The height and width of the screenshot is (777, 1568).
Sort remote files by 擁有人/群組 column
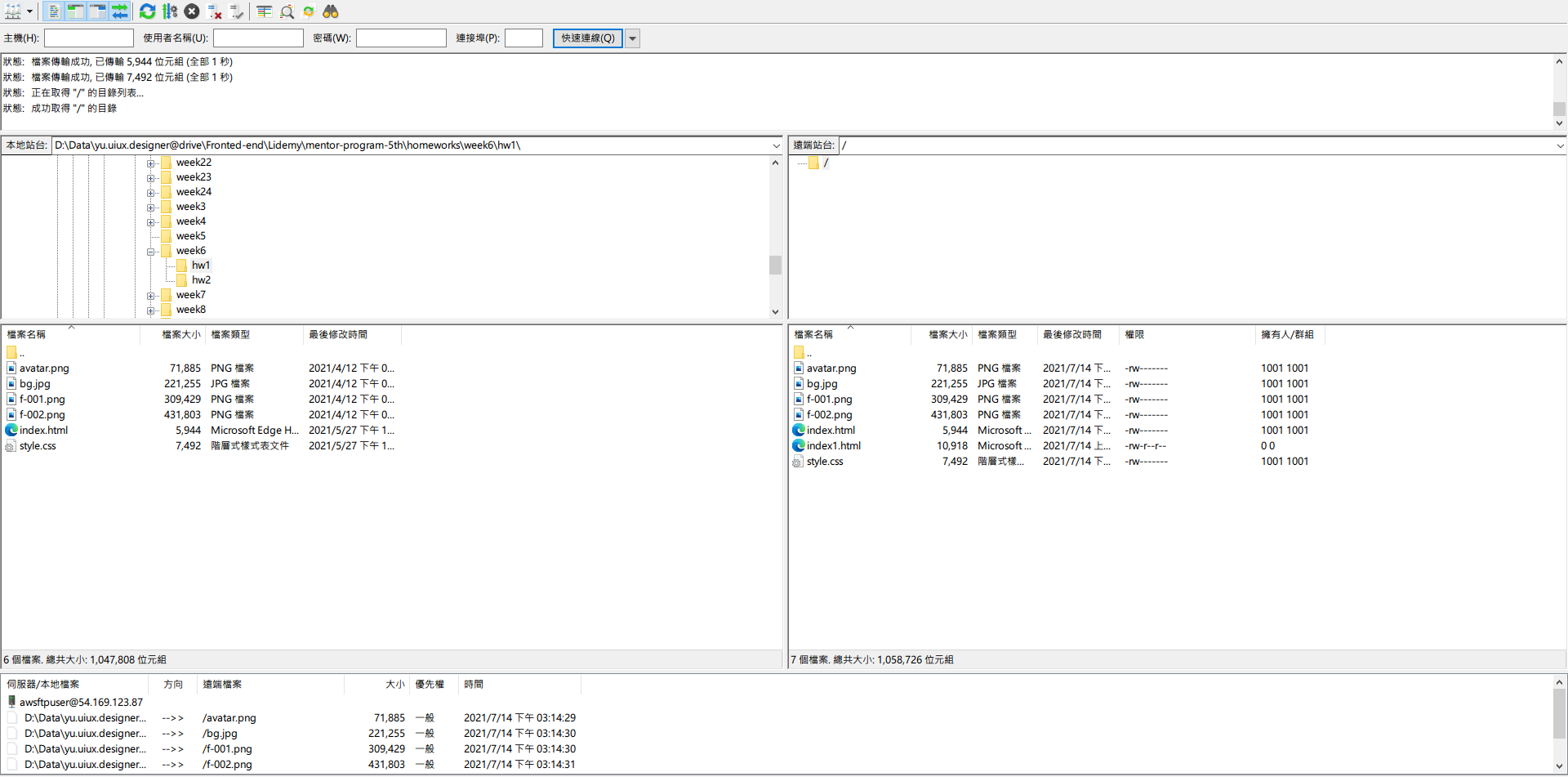(x=1290, y=335)
